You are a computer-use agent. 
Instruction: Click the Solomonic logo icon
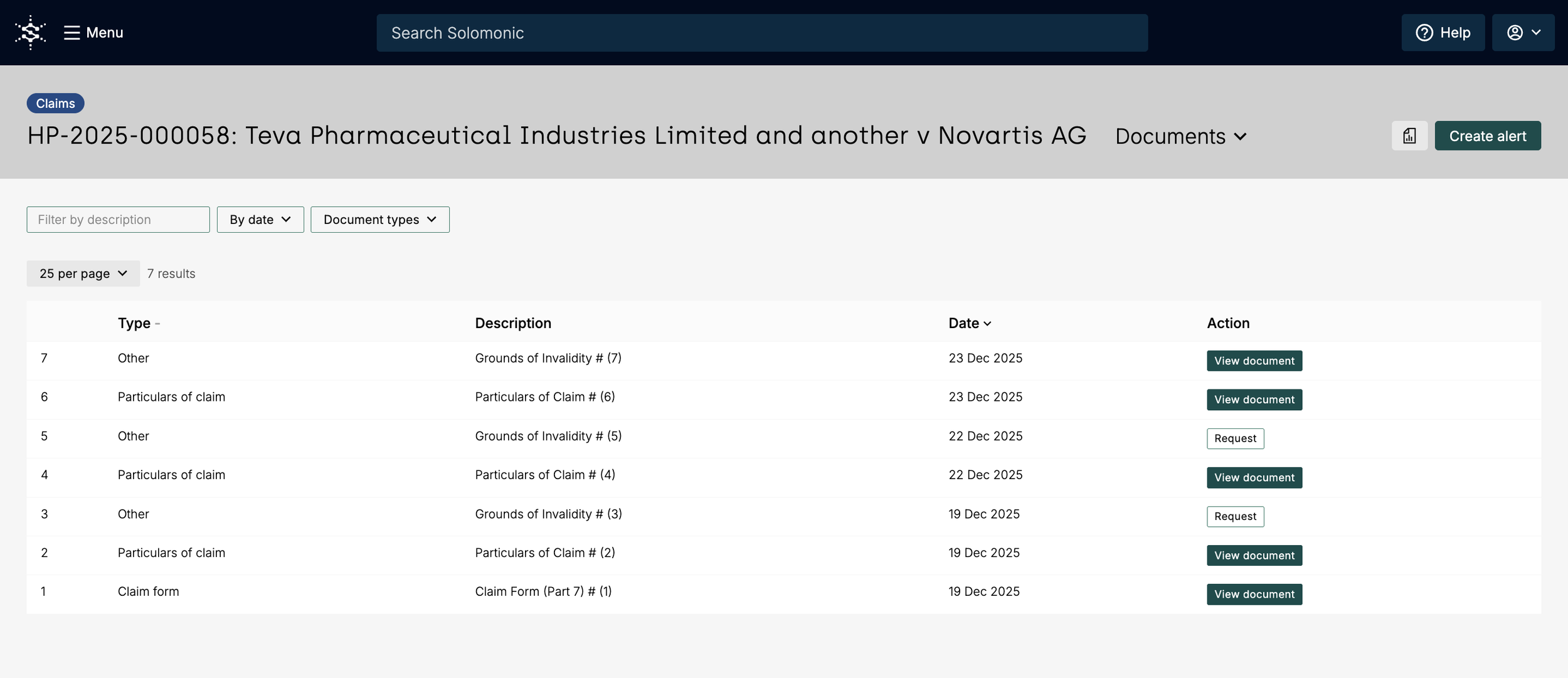(x=30, y=33)
